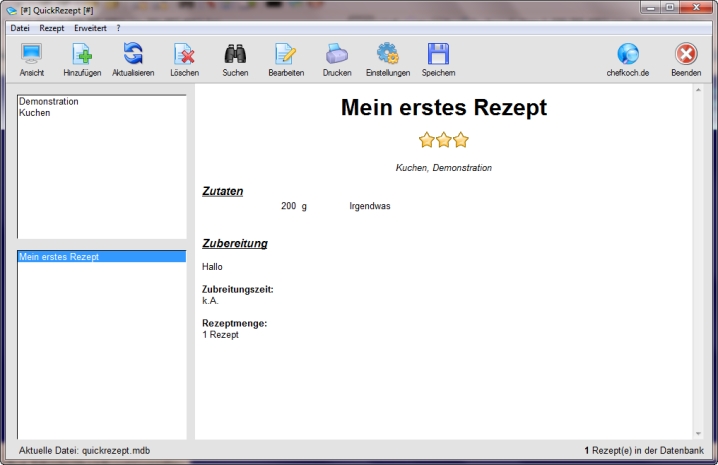
Task: Open the Datei menu
Action: (x=20, y=28)
